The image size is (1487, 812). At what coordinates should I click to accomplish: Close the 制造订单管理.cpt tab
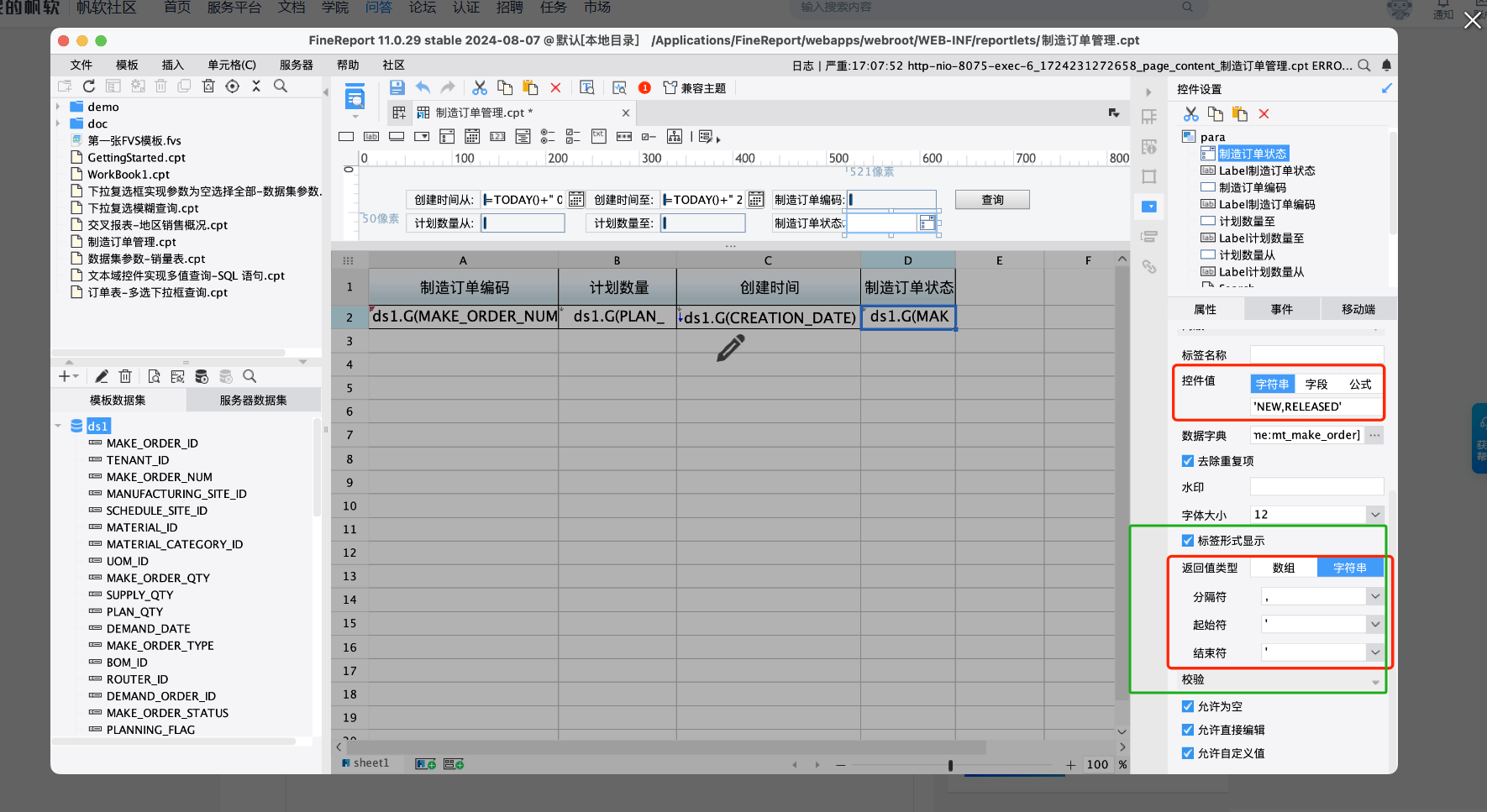[x=625, y=113]
